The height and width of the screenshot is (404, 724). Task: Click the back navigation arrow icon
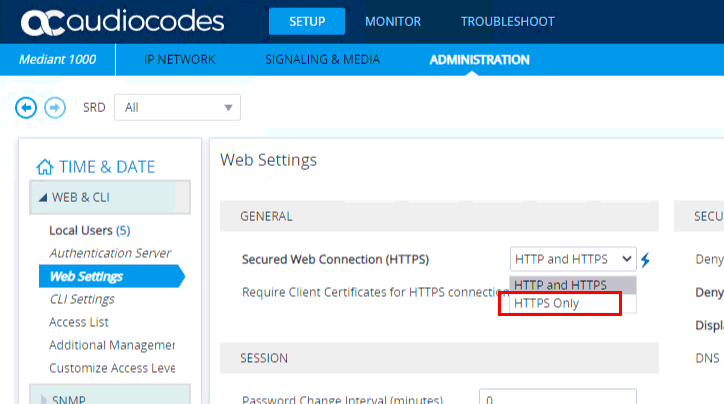[28, 107]
